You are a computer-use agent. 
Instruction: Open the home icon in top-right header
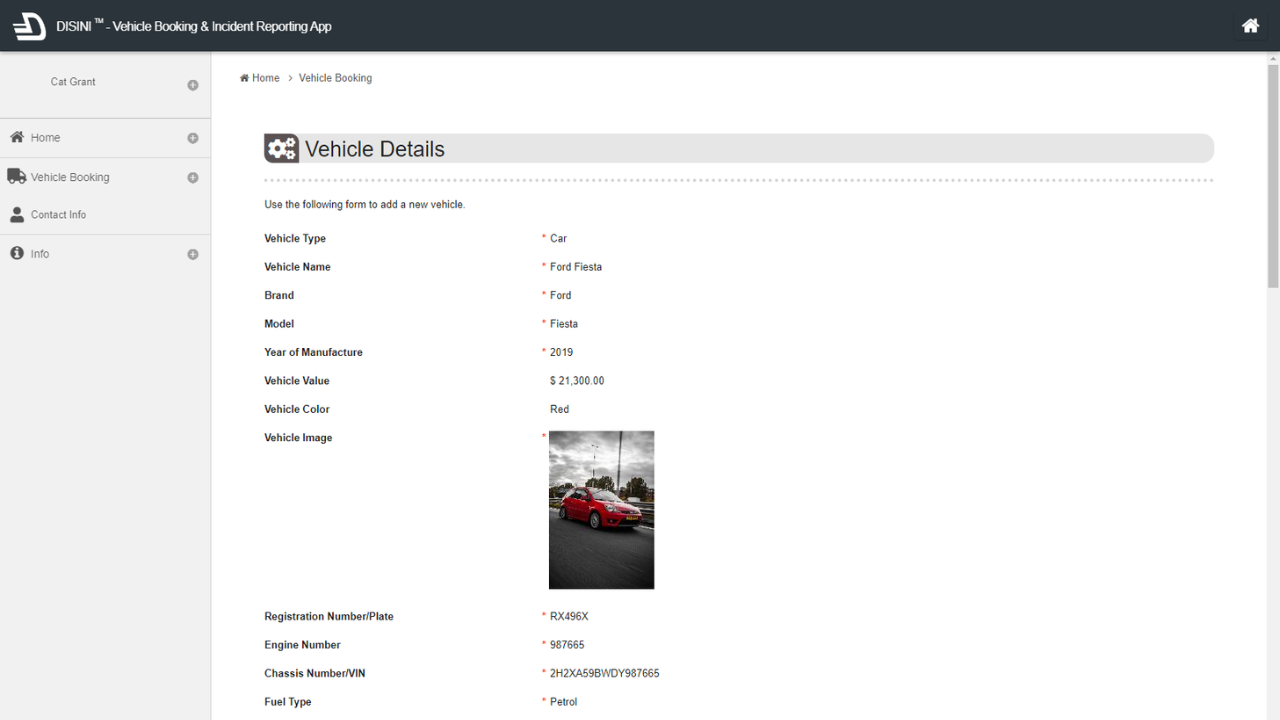pyautogui.click(x=1250, y=26)
